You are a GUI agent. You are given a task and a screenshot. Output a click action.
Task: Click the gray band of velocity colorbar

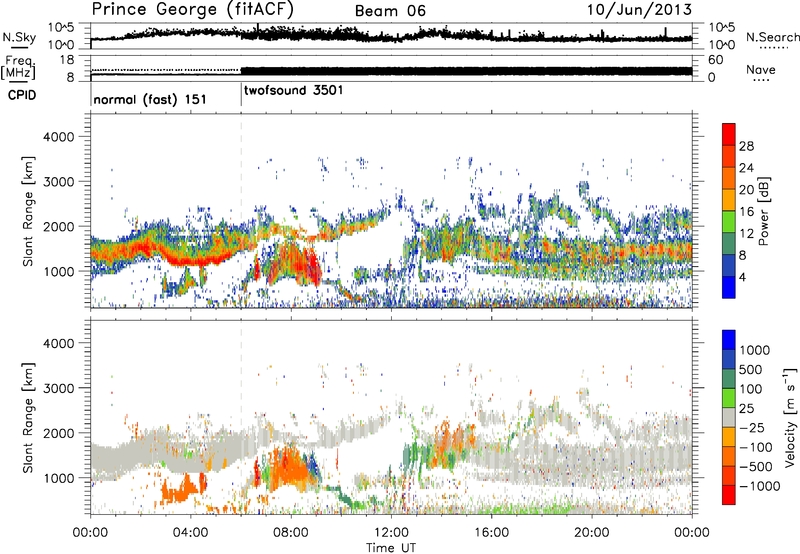coord(729,417)
